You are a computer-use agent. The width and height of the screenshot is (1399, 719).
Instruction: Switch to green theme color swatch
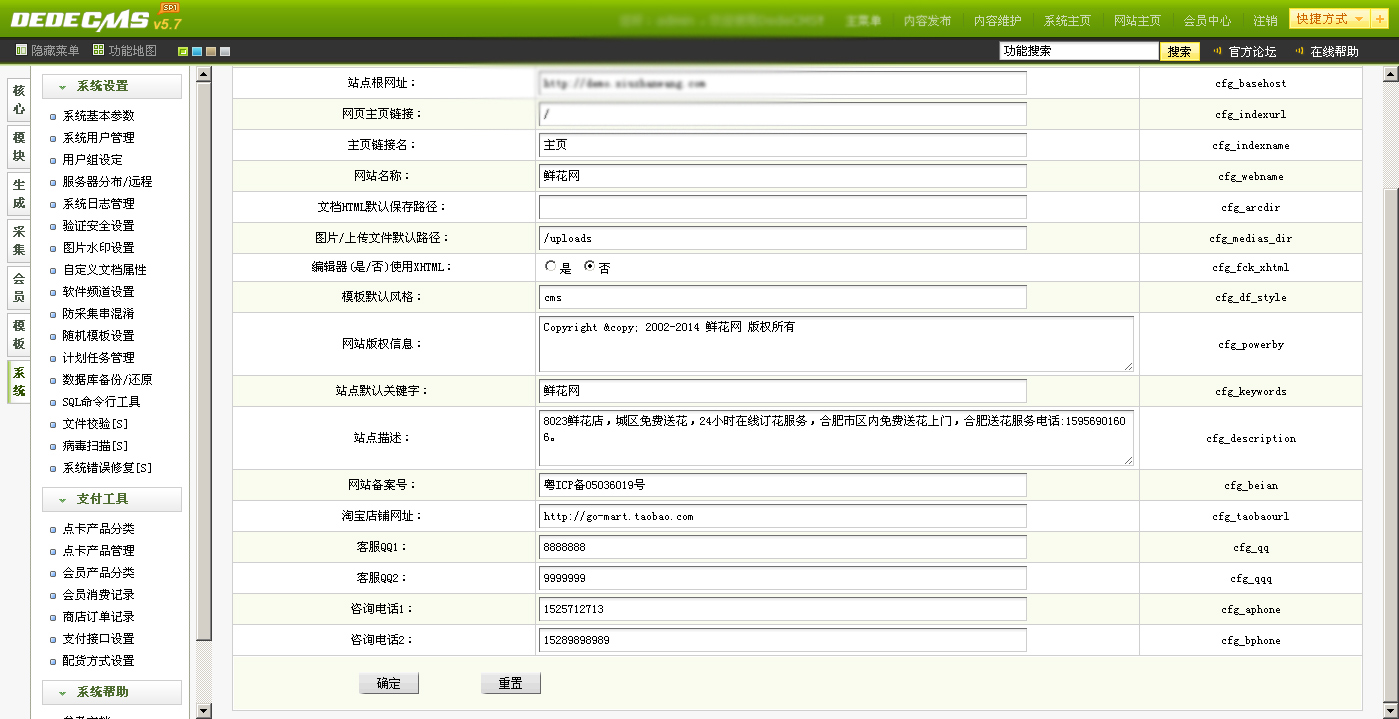(x=183, y=51)
